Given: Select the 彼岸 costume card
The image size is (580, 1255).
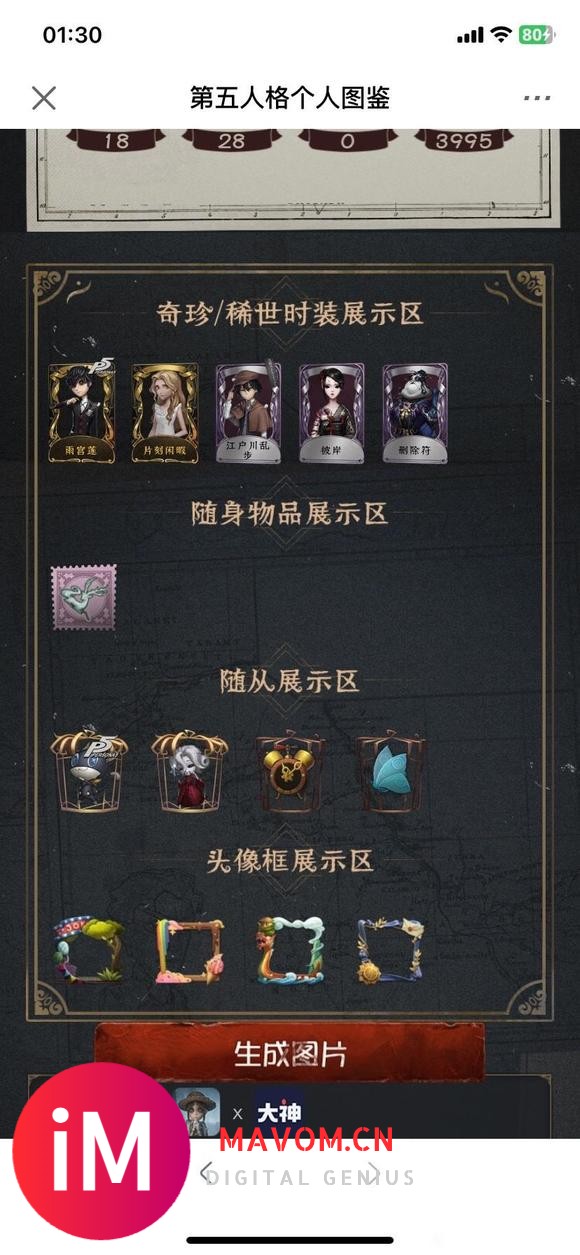Looking at the screenshot, I should pyautogui.click(x=331, y=412).
